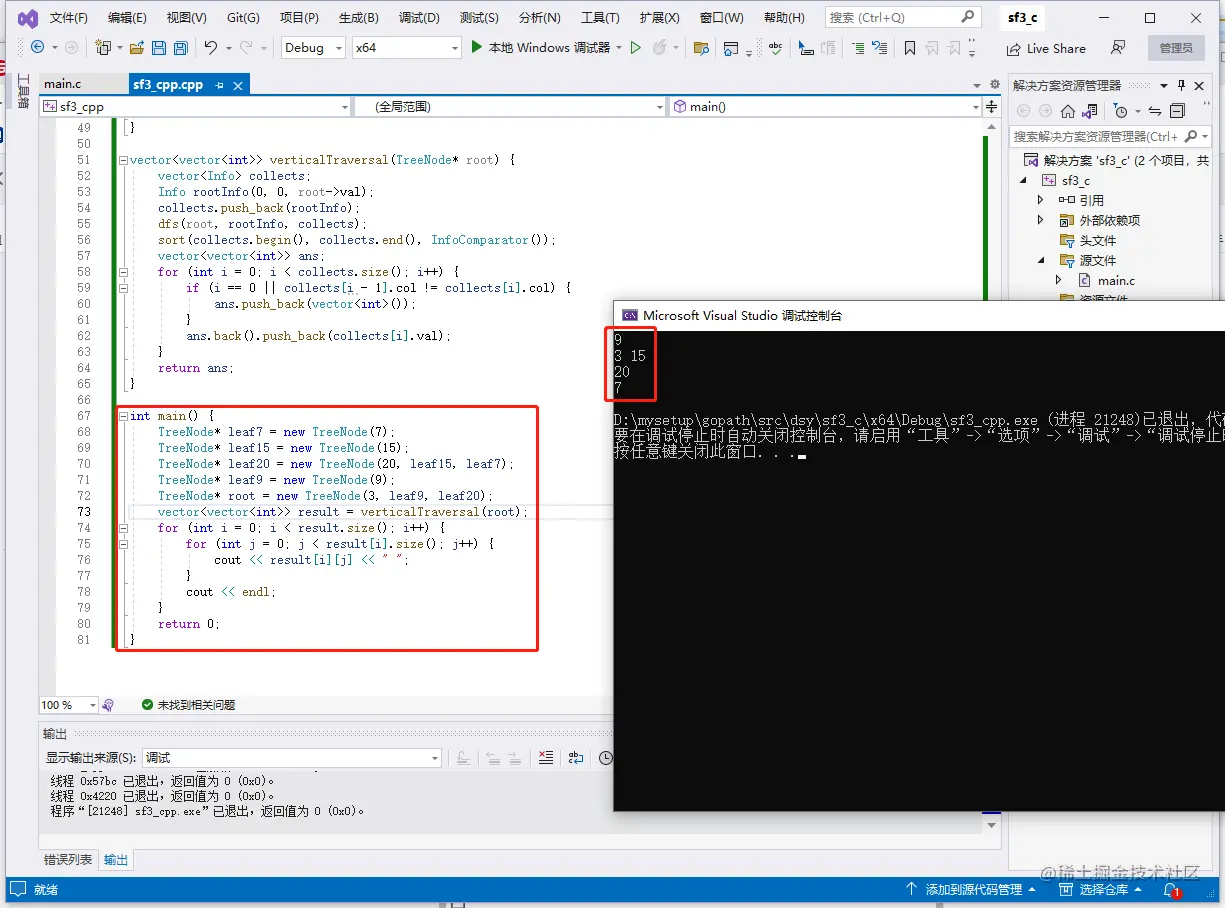Open the 调试(D) menu
Image resolution: width=1225 pixels, height=908 pixels.
[x=419, y=18]
